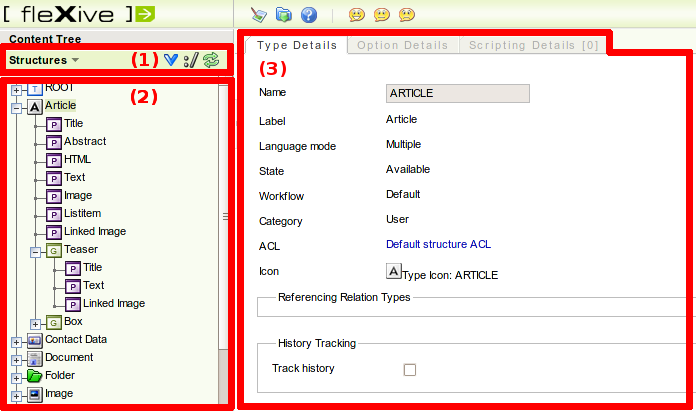The image size is (696, 411).
Task: Switch to the Type Details tab
Action: 297,45
